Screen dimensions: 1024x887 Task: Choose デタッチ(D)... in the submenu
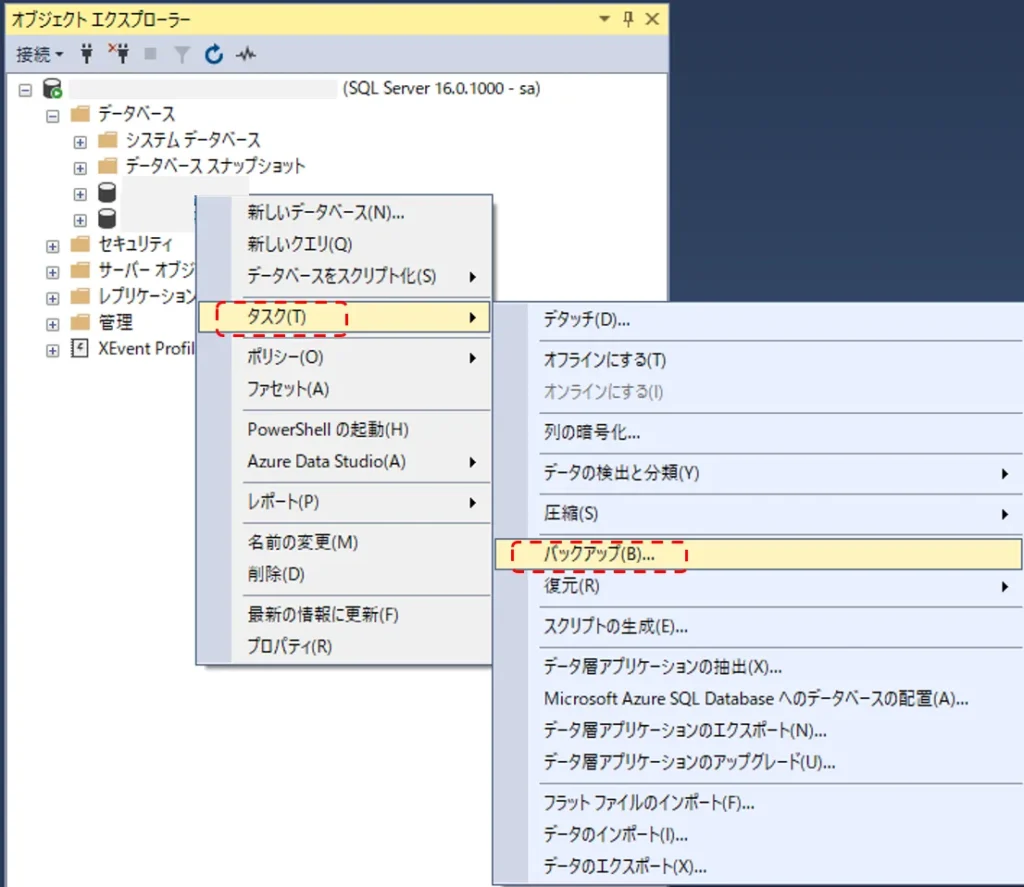586,320
